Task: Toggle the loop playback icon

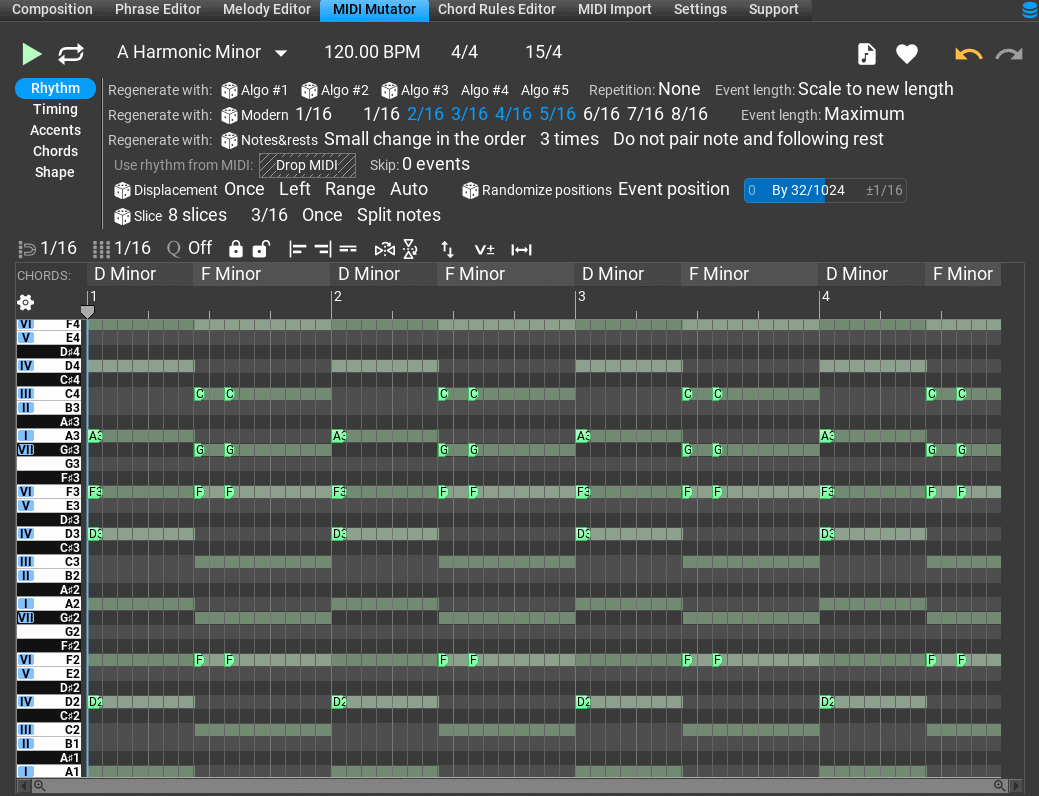Action: (x=71, y=54)
